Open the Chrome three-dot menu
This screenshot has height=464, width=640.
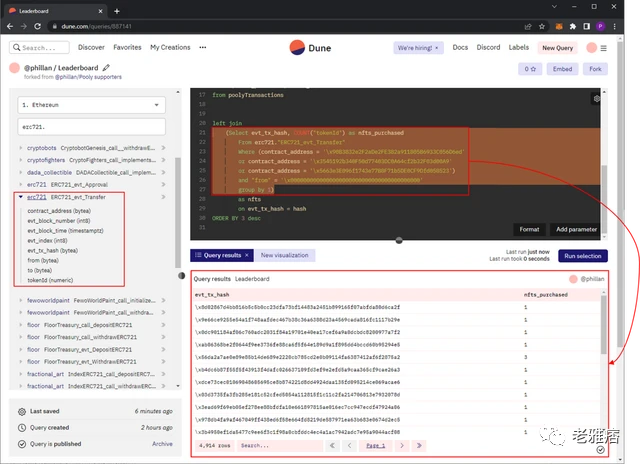pos(614,27)
